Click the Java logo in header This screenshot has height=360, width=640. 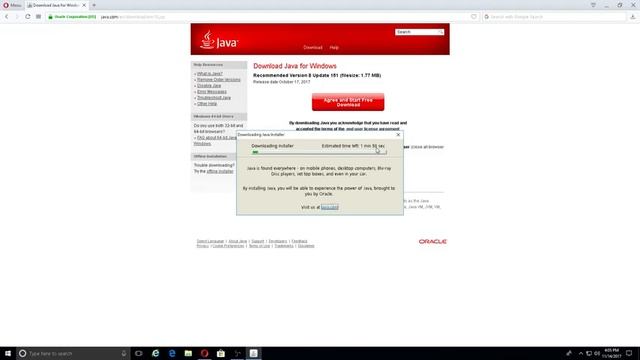[219, 40]
